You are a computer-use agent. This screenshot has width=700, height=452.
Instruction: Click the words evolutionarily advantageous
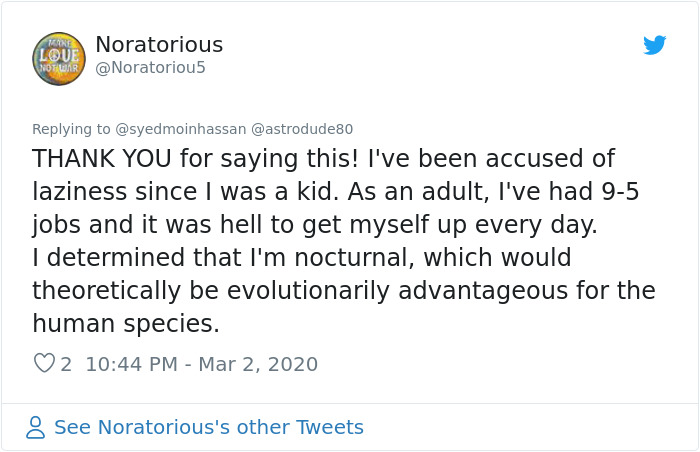397,291
